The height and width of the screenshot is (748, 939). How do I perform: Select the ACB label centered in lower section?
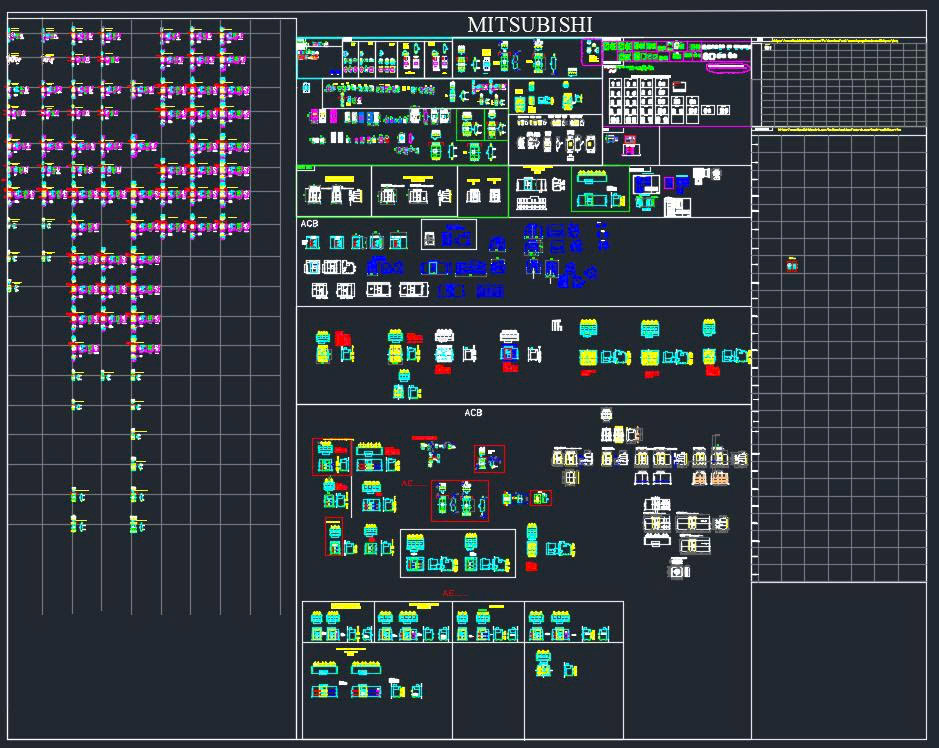[x=473, y=413]
